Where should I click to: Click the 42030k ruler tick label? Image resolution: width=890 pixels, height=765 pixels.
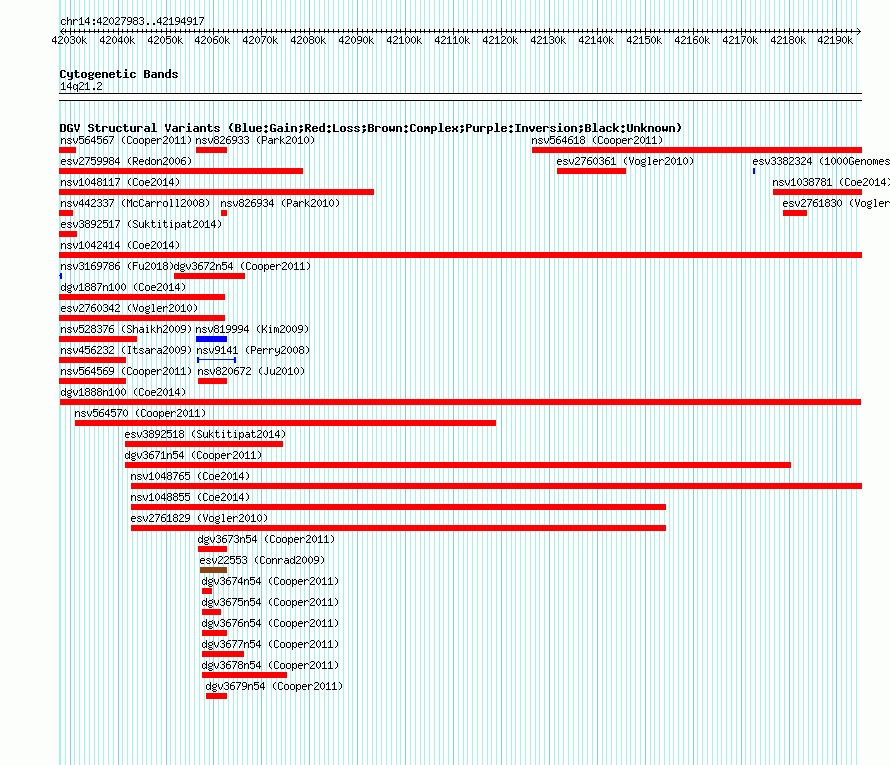[69, 40]
